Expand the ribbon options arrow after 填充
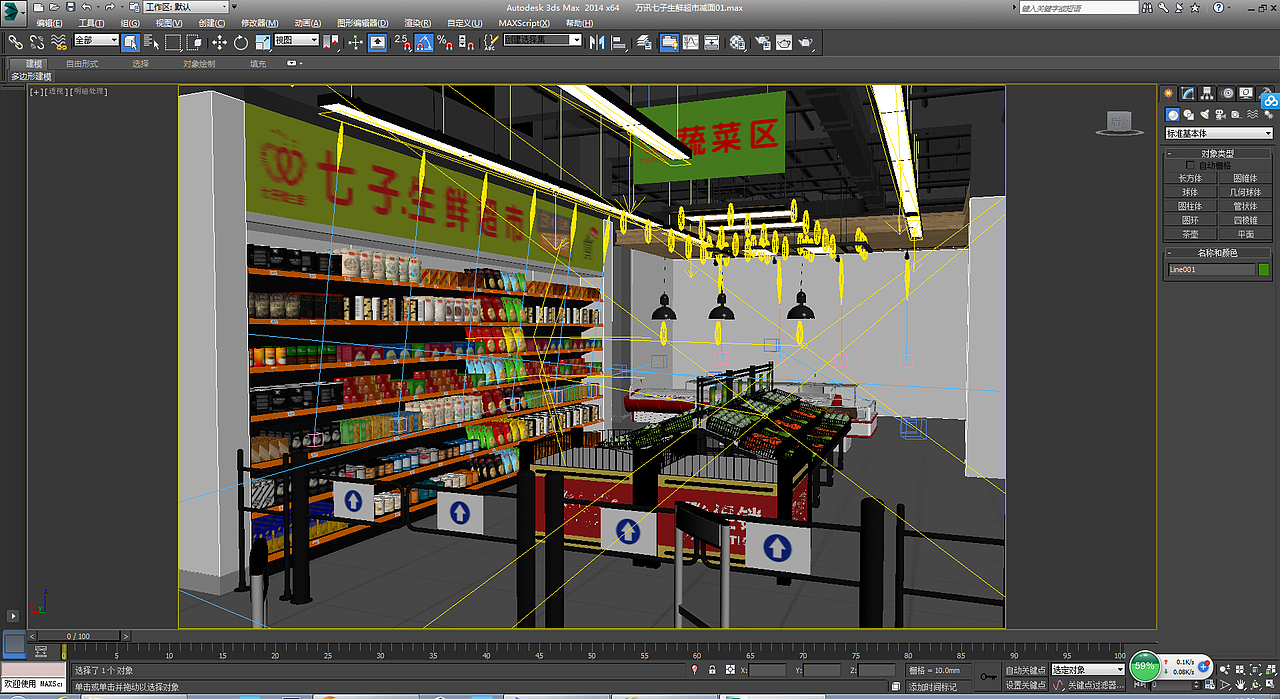The image size is (1280, 699). pyautogui.click(x=295, y=63)
